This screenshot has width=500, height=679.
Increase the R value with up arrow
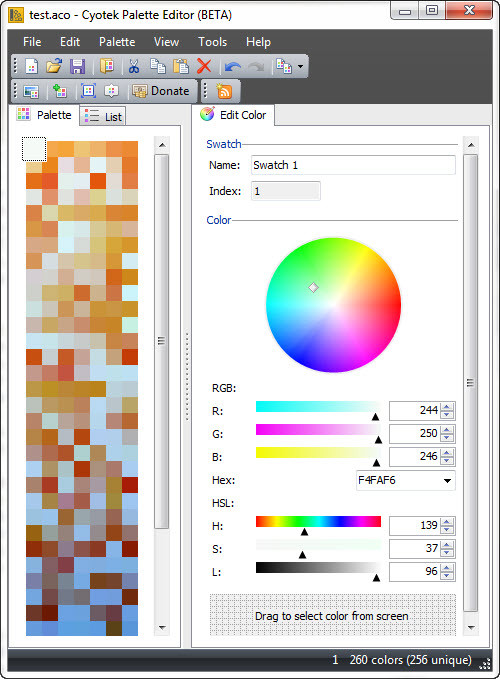point(447,406)
